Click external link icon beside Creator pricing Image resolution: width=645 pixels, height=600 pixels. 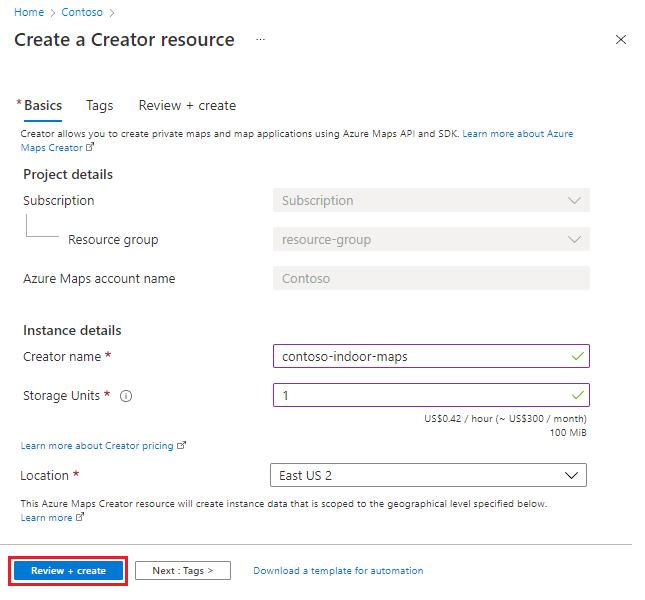182,446
